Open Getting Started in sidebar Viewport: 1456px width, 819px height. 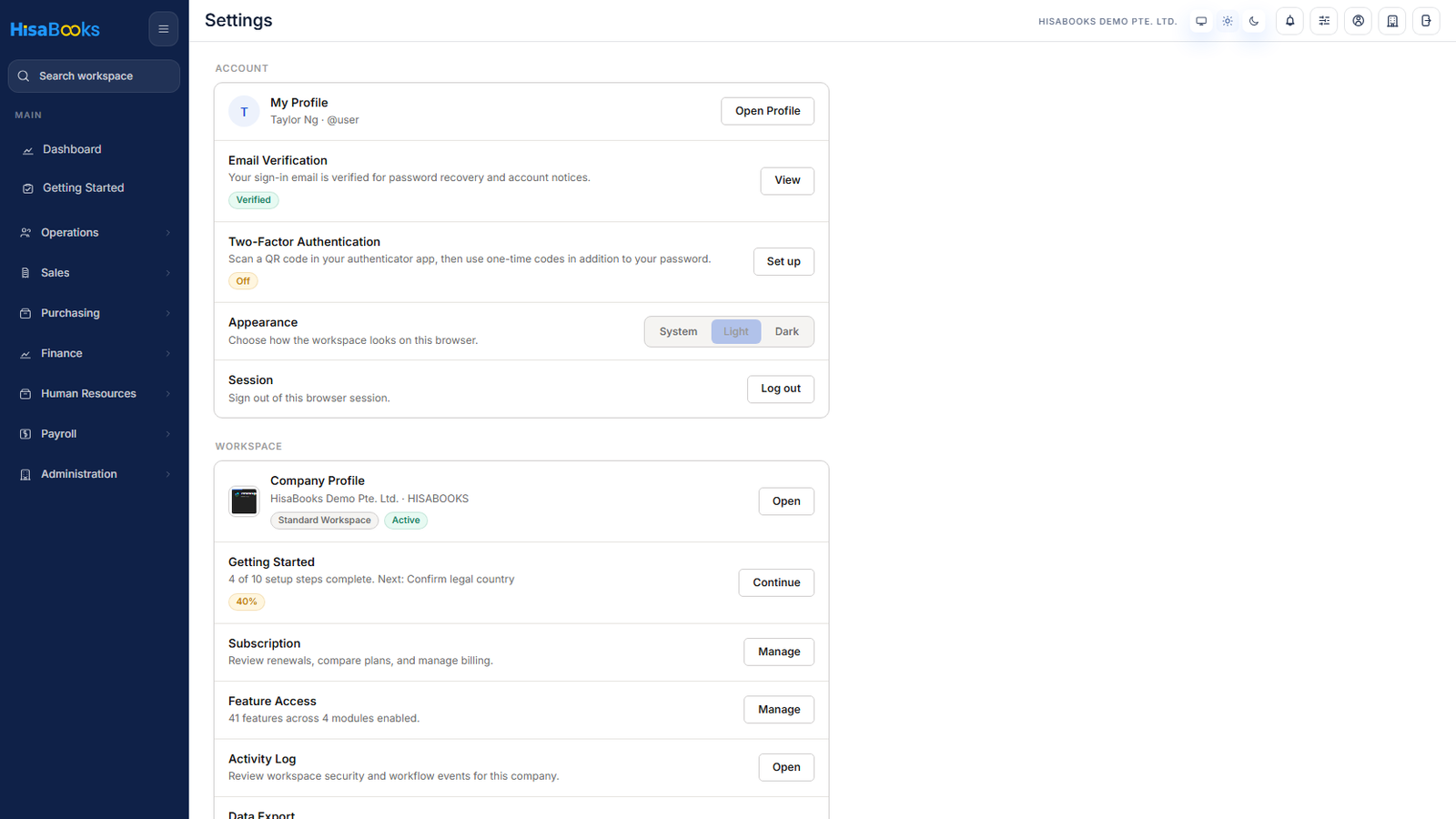95,187
